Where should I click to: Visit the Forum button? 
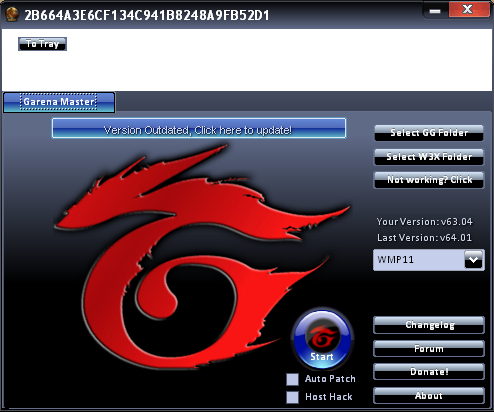click(429, 349)
